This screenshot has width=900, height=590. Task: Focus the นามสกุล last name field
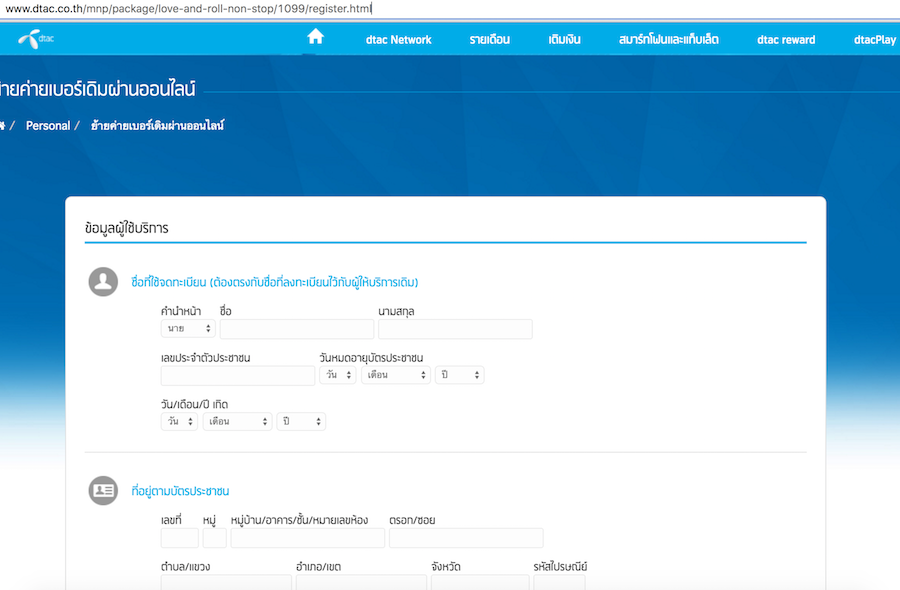(455, 329)
